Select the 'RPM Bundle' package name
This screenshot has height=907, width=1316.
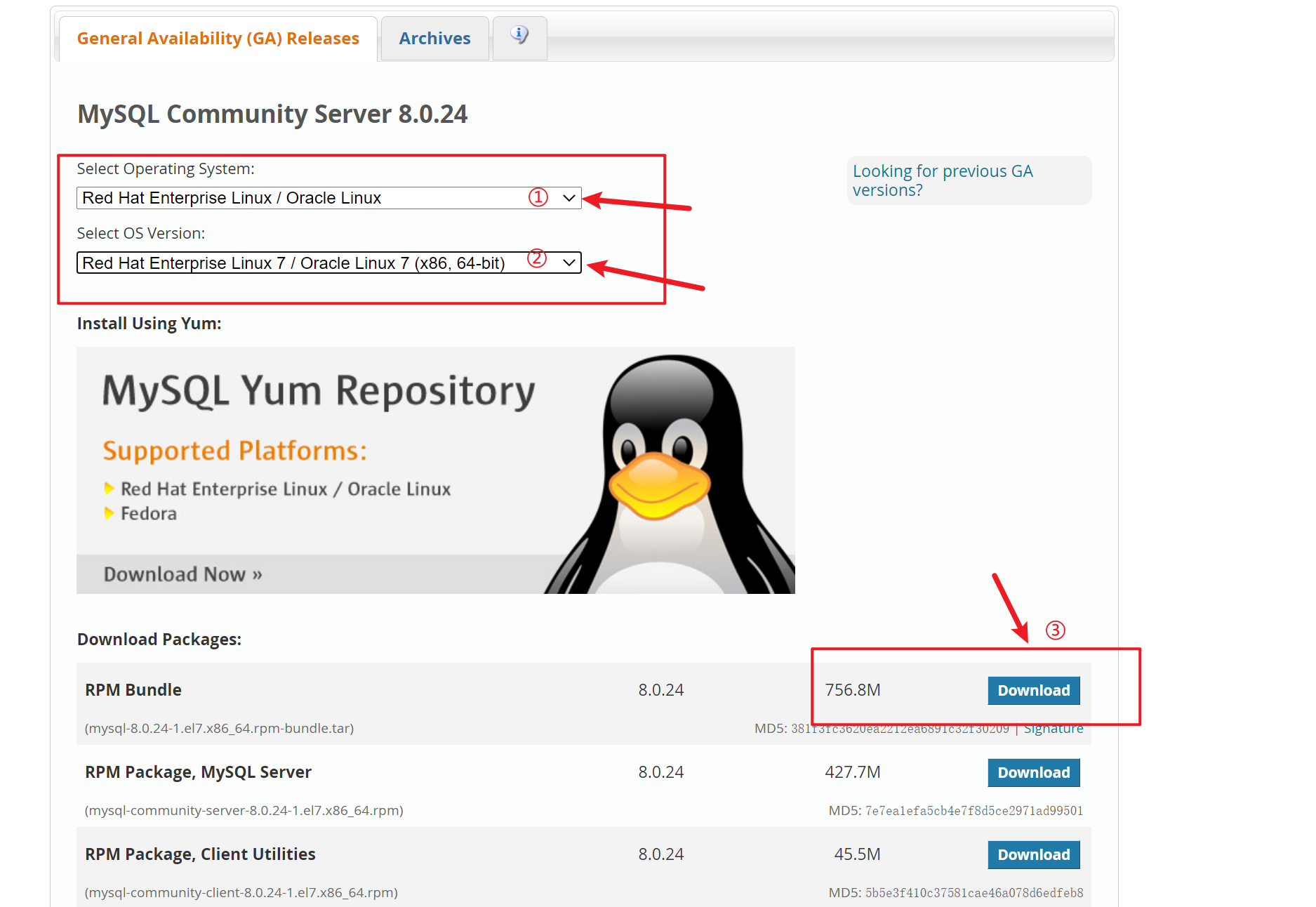[133, 690]
